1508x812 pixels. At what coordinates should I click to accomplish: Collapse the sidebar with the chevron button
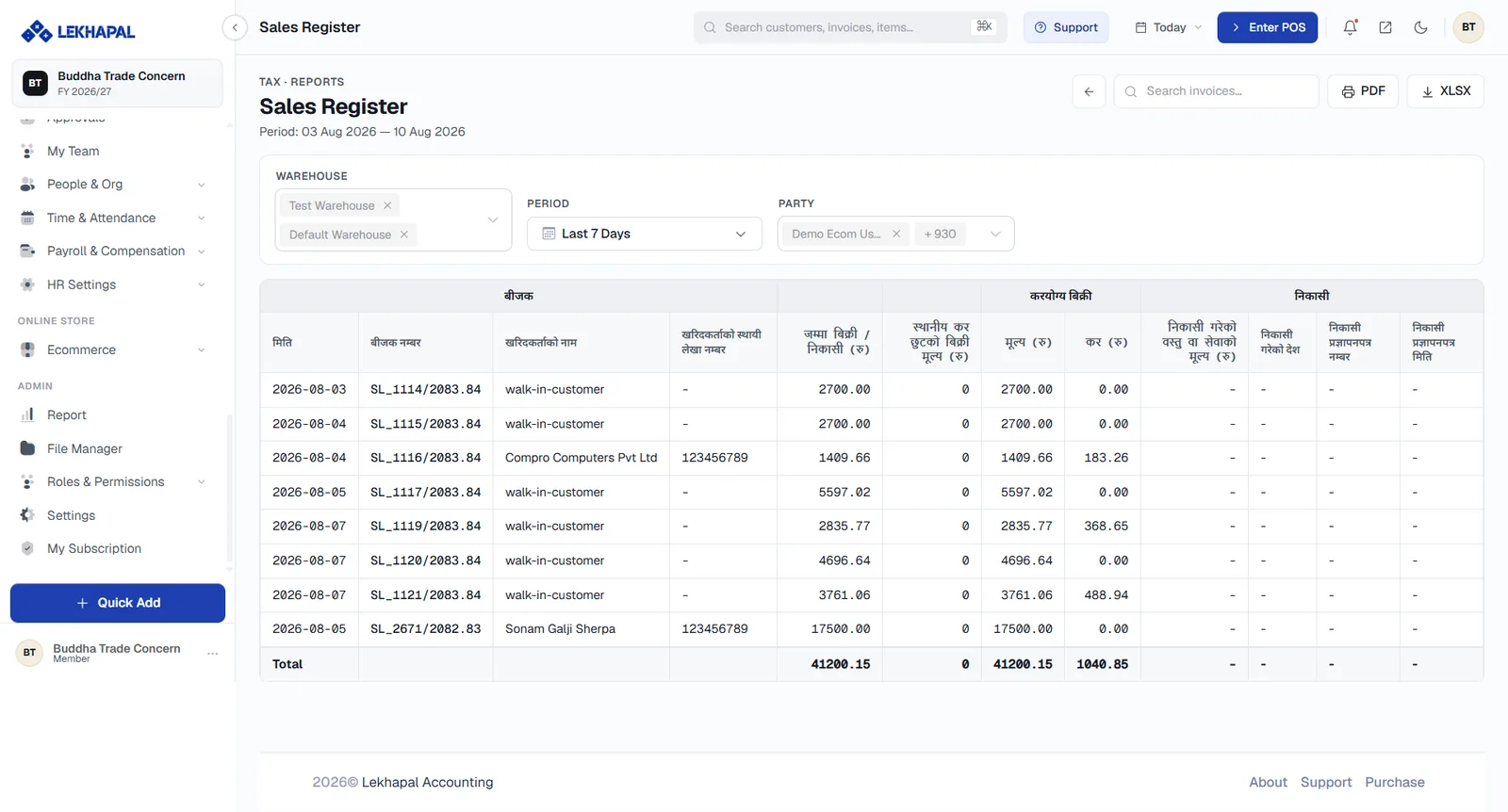235,27
